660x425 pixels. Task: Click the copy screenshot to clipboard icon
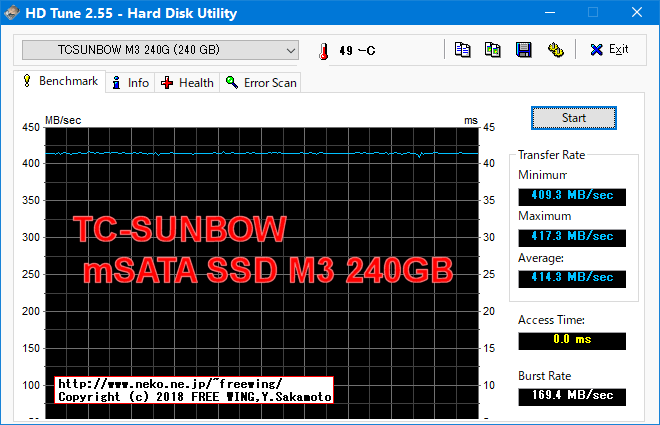pyautogui.click(x=492, y=50)
